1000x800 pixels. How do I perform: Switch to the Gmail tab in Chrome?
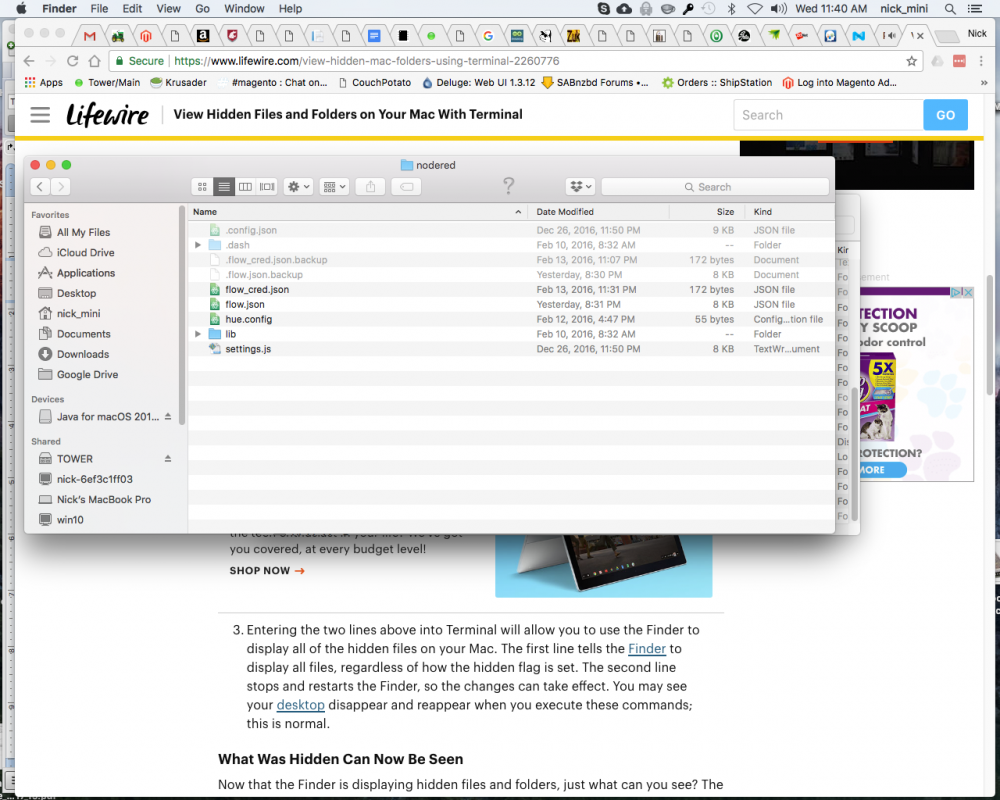point(89,36)
